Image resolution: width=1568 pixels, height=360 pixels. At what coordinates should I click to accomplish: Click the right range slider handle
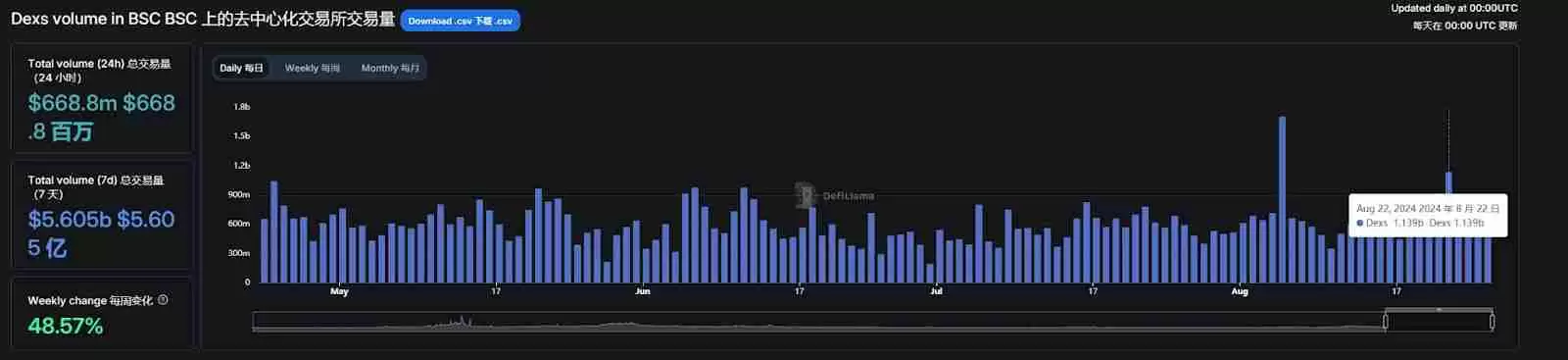pyautogui.click(x=1492, y=321)
